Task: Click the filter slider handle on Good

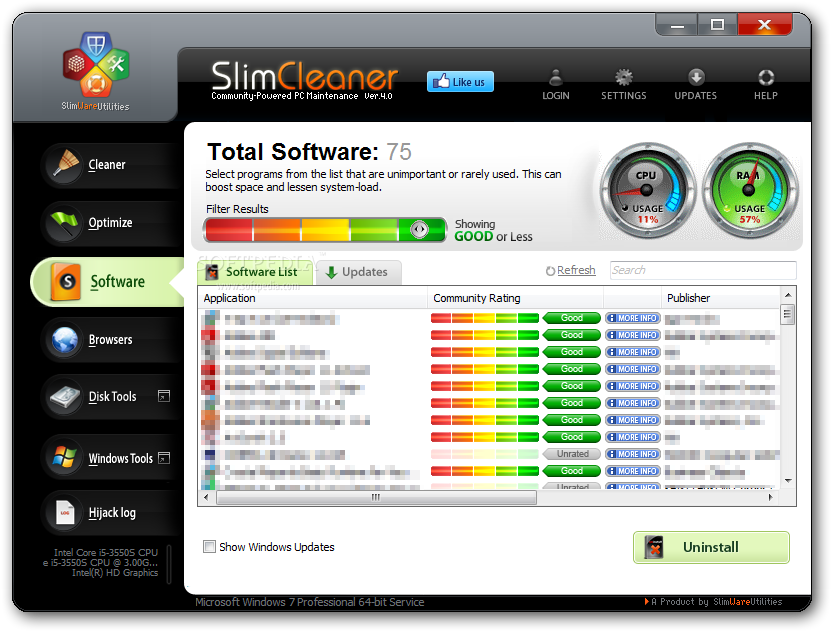Action: point(419,230)
